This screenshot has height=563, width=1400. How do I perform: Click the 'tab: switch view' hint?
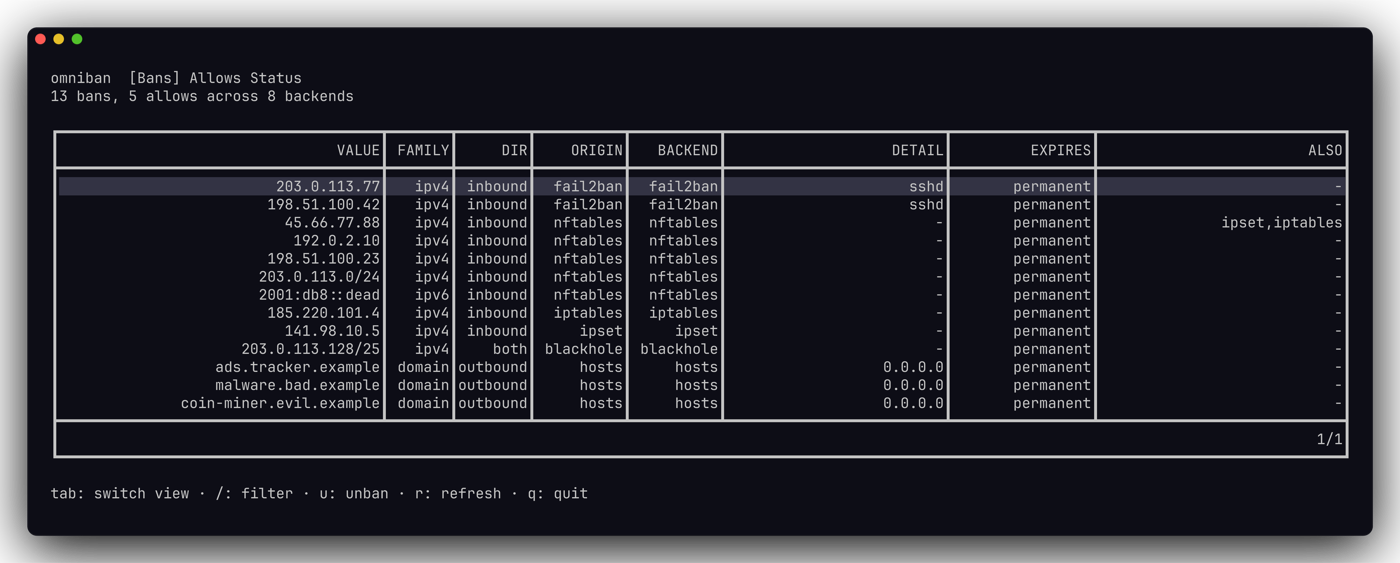pyautogui.click(x=120, y=493)
